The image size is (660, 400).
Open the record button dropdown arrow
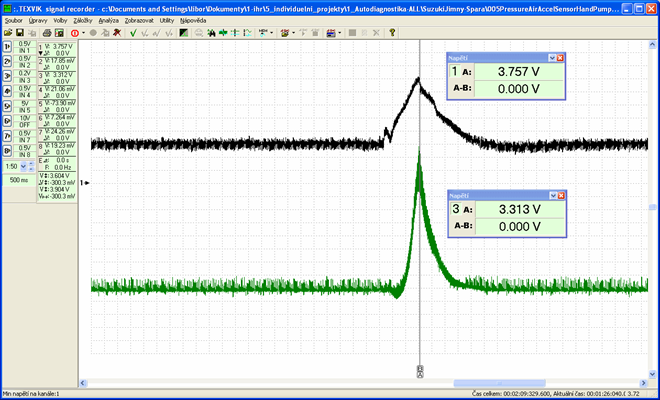pos(83,33)
